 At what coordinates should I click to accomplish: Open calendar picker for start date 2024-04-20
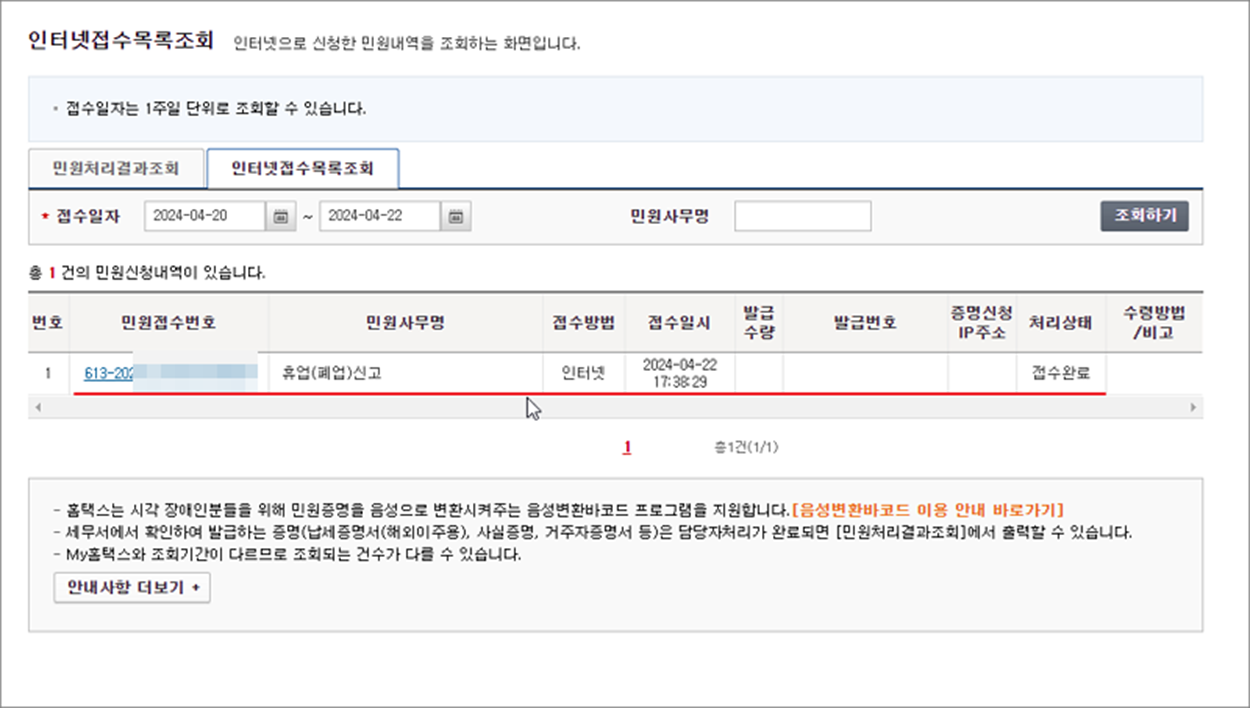281,216
